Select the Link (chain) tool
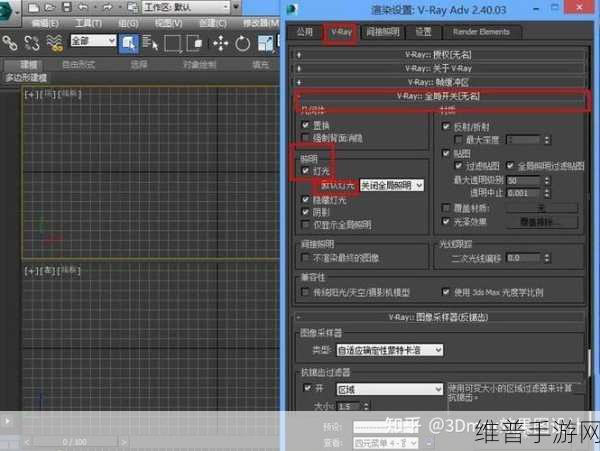Image resolution: width=600 pixels, height=451 pixels. pos(10,42)
